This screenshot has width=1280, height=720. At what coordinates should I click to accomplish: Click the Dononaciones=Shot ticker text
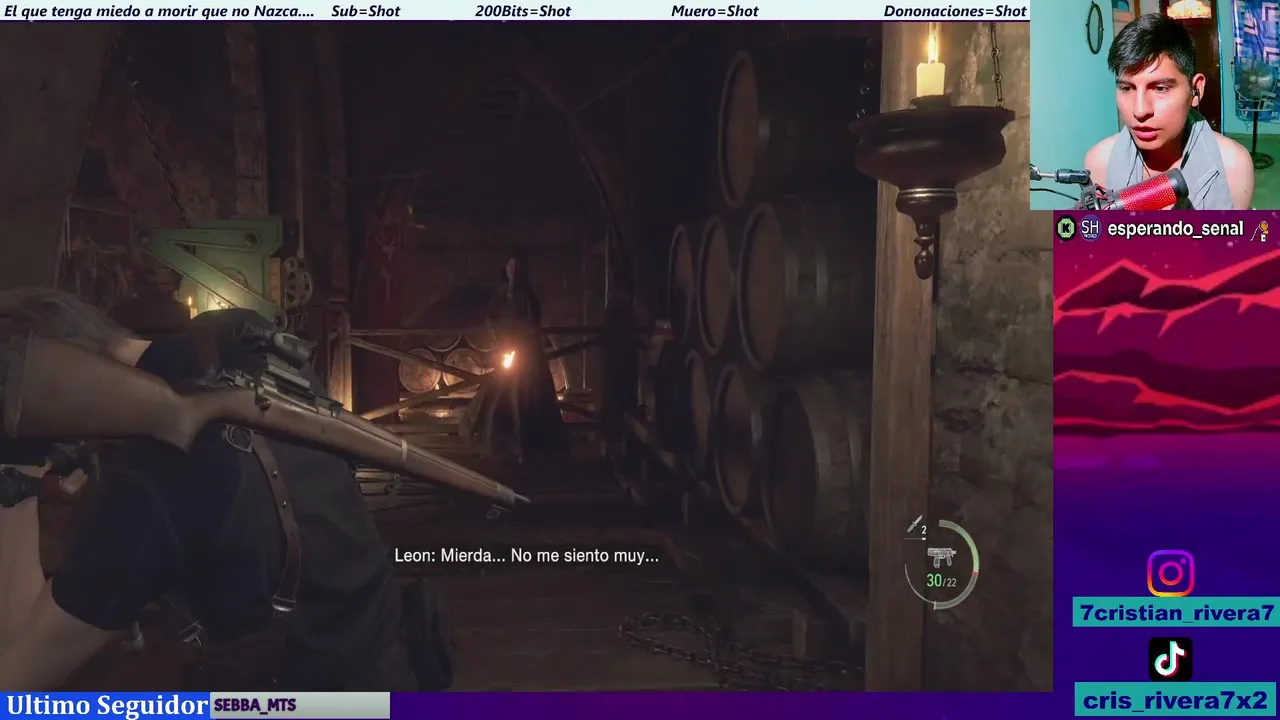point(955,11)
